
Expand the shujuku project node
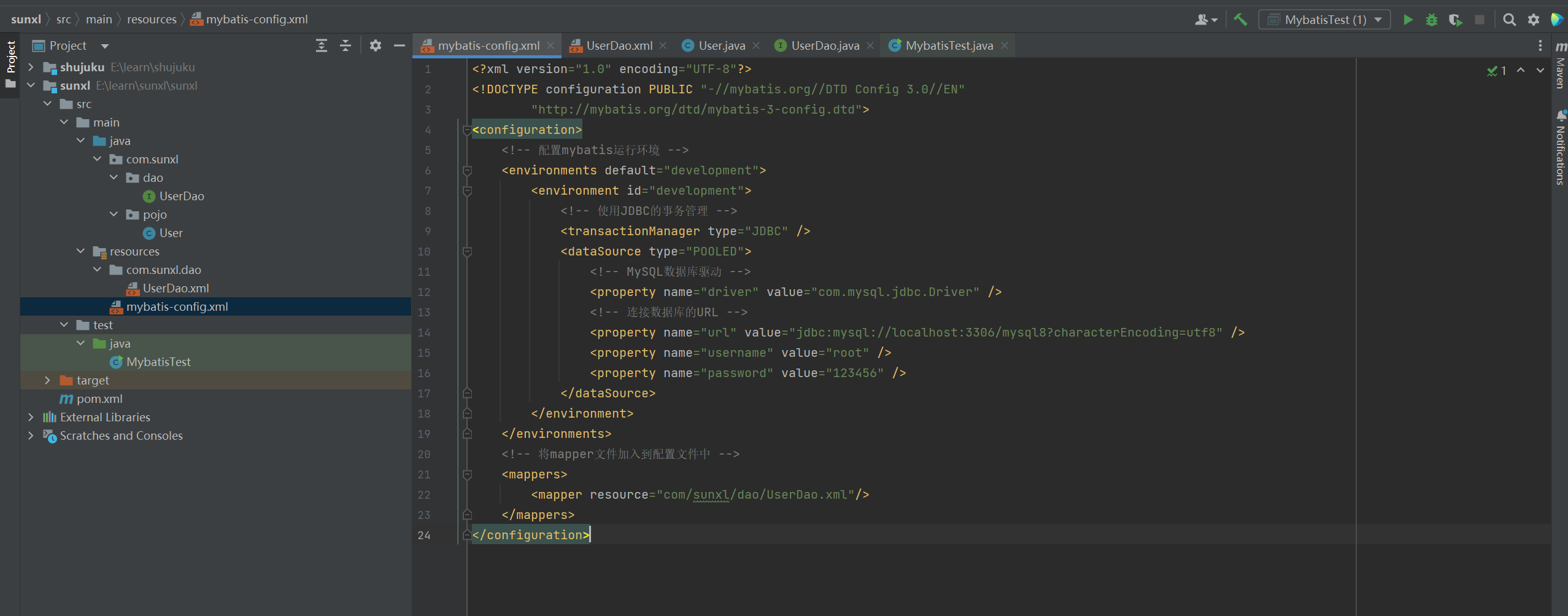[x=31, y=67]
